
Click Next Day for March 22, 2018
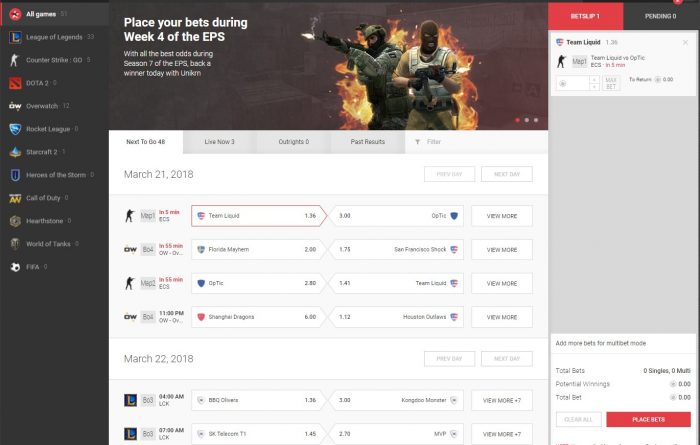507,358
